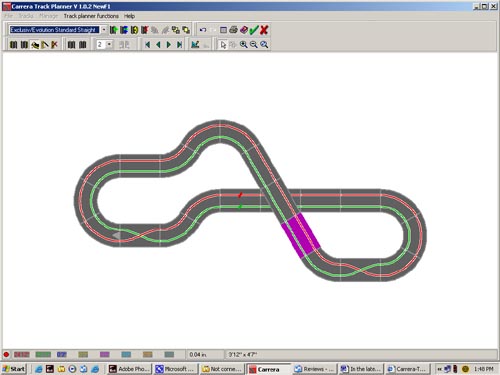Open the Help menu

129,16
